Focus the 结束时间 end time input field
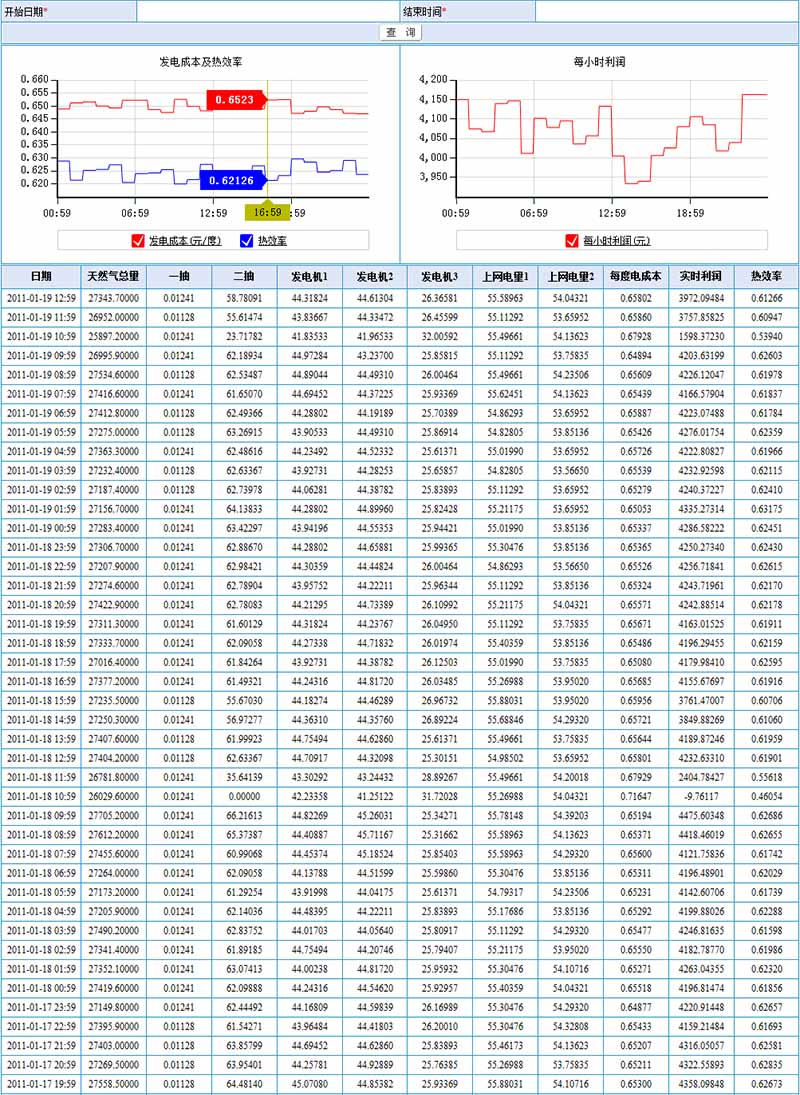The image size is (800, 1095). pos(667,11)
